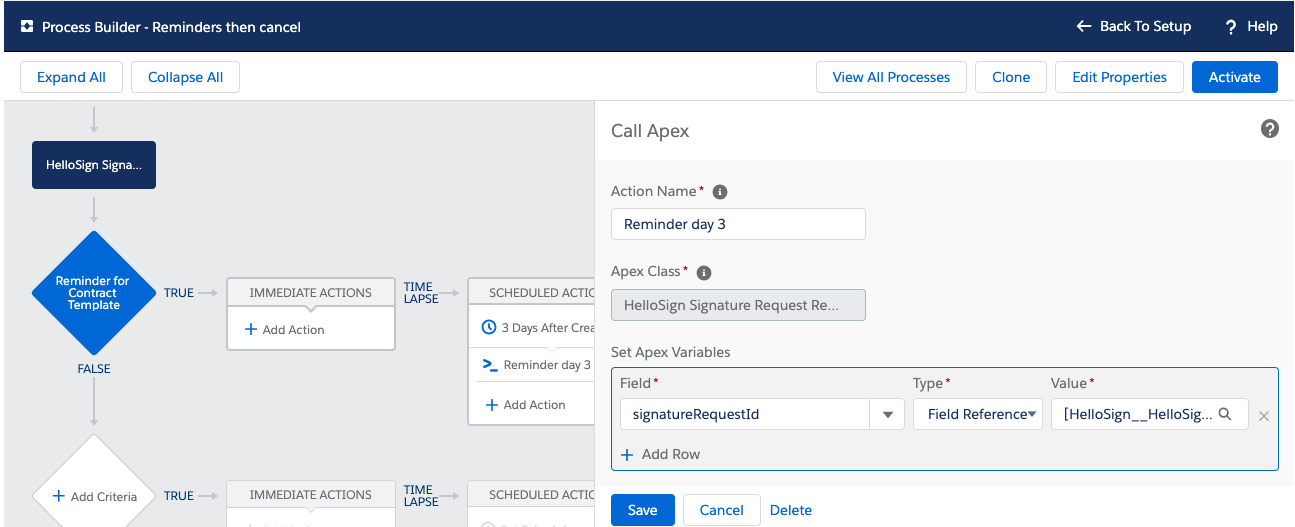Image resolution: width=1295 pixels, height=527 pixels.
Task: Click the Value field reference input
Action: tap(1149, 414)
